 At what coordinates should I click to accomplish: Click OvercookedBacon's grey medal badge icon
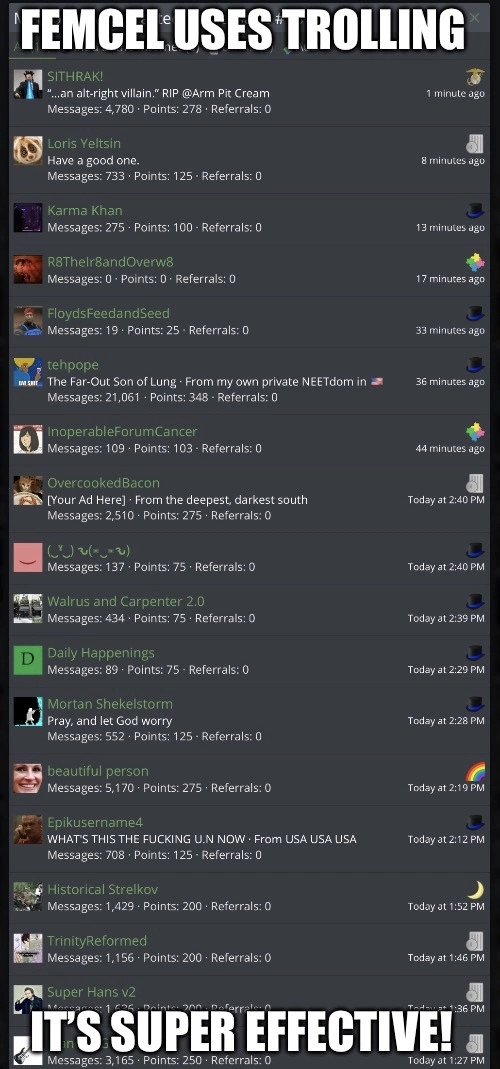pyautogui.click(x=475, y=483)
